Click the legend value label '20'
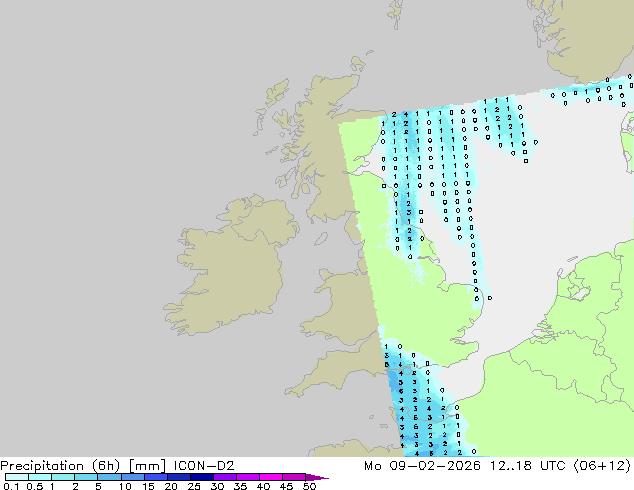This screenshot has height=490, width=634. (171, 486)
